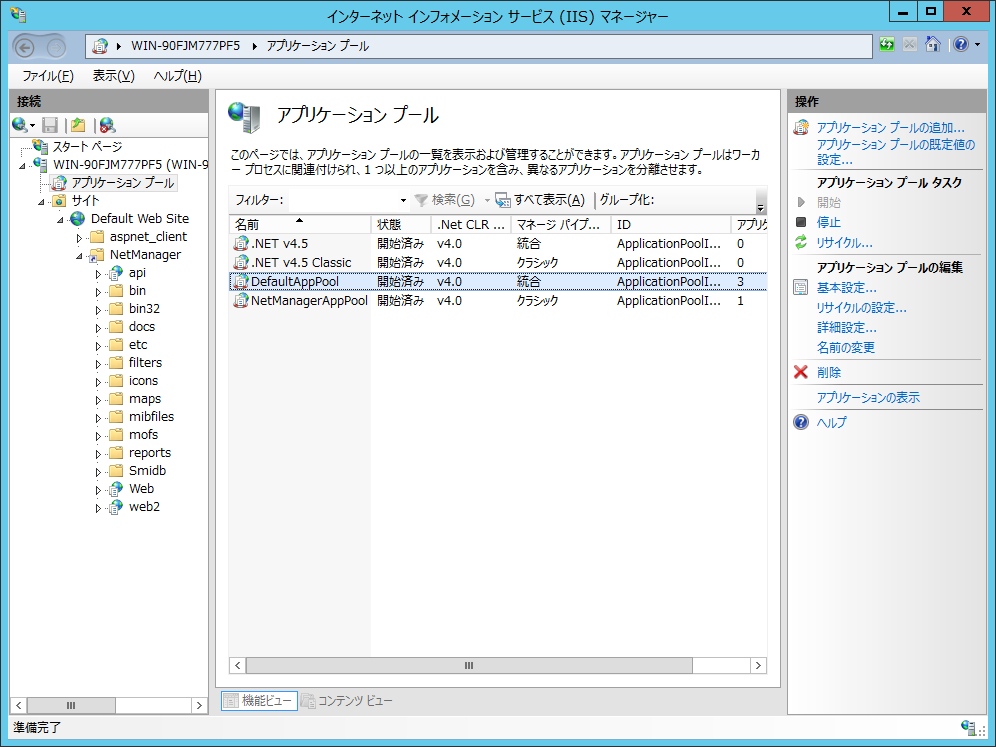Sort by 状態 column header
Viewport: 996px width, 747px height.
coord(401,224)
